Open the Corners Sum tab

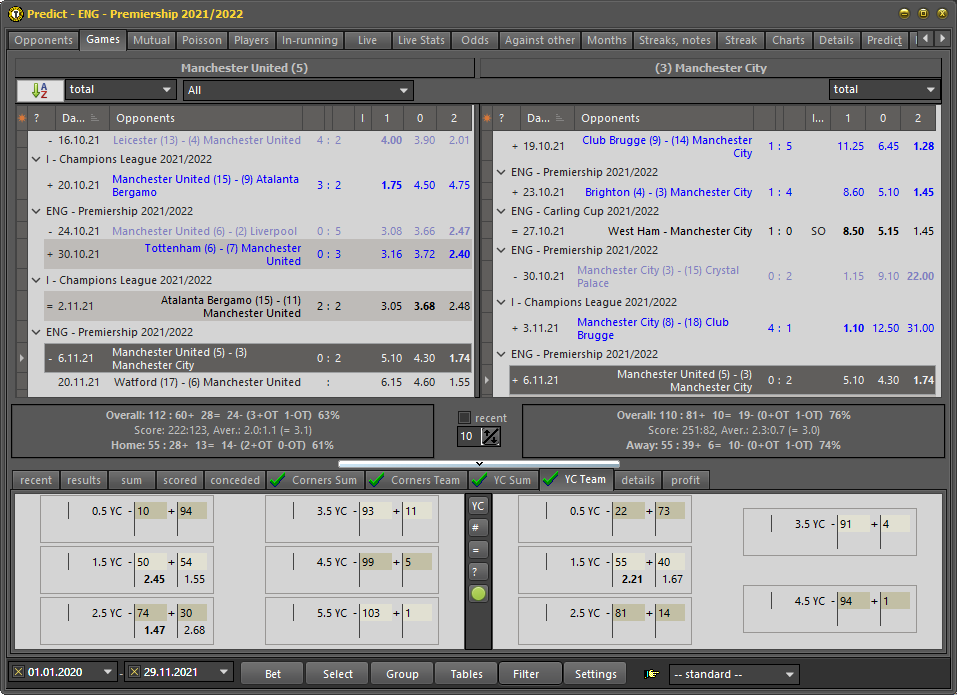pos(314,480)
